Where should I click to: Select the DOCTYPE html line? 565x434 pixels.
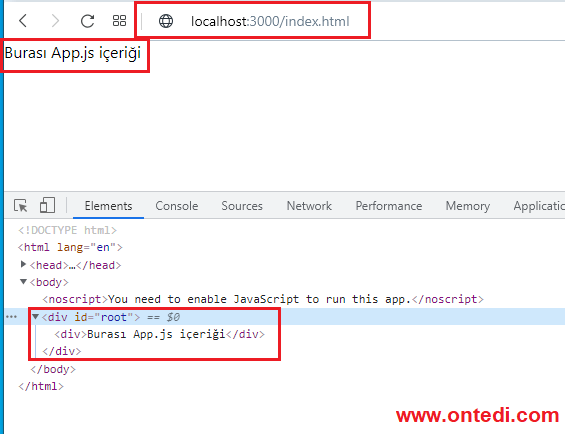[x=67, y=230]
